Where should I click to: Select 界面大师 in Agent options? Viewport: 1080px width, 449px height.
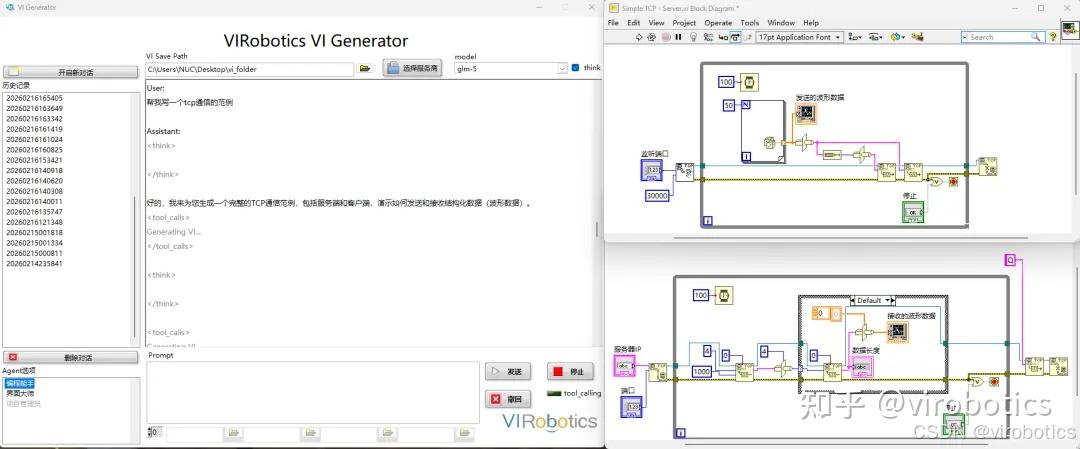(x=20, y=393)
